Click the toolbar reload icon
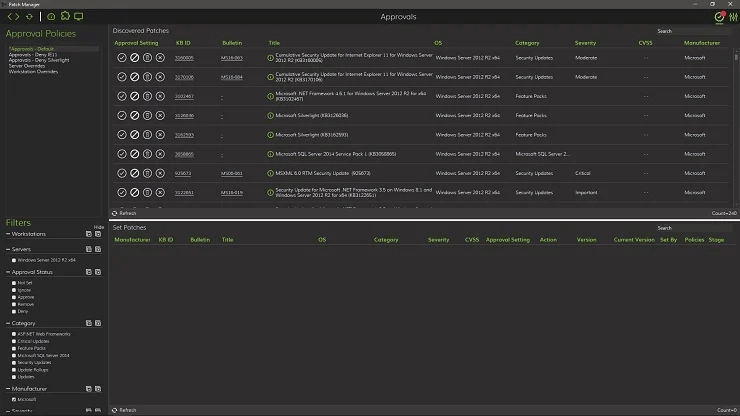This screenshot has height=416, width=740. 29,17
